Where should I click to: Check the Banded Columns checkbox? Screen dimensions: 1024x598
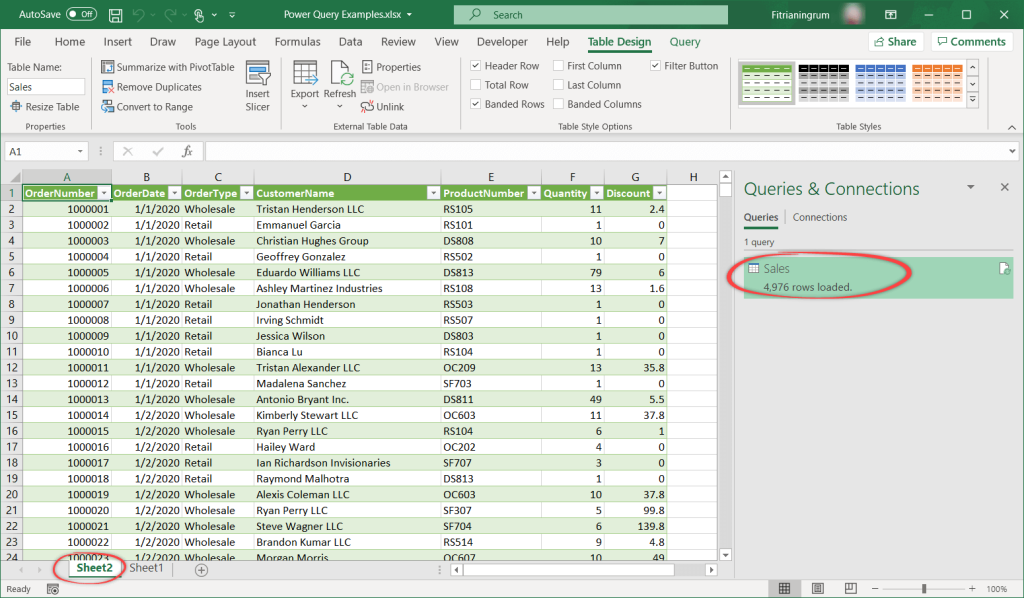point(558,104)
